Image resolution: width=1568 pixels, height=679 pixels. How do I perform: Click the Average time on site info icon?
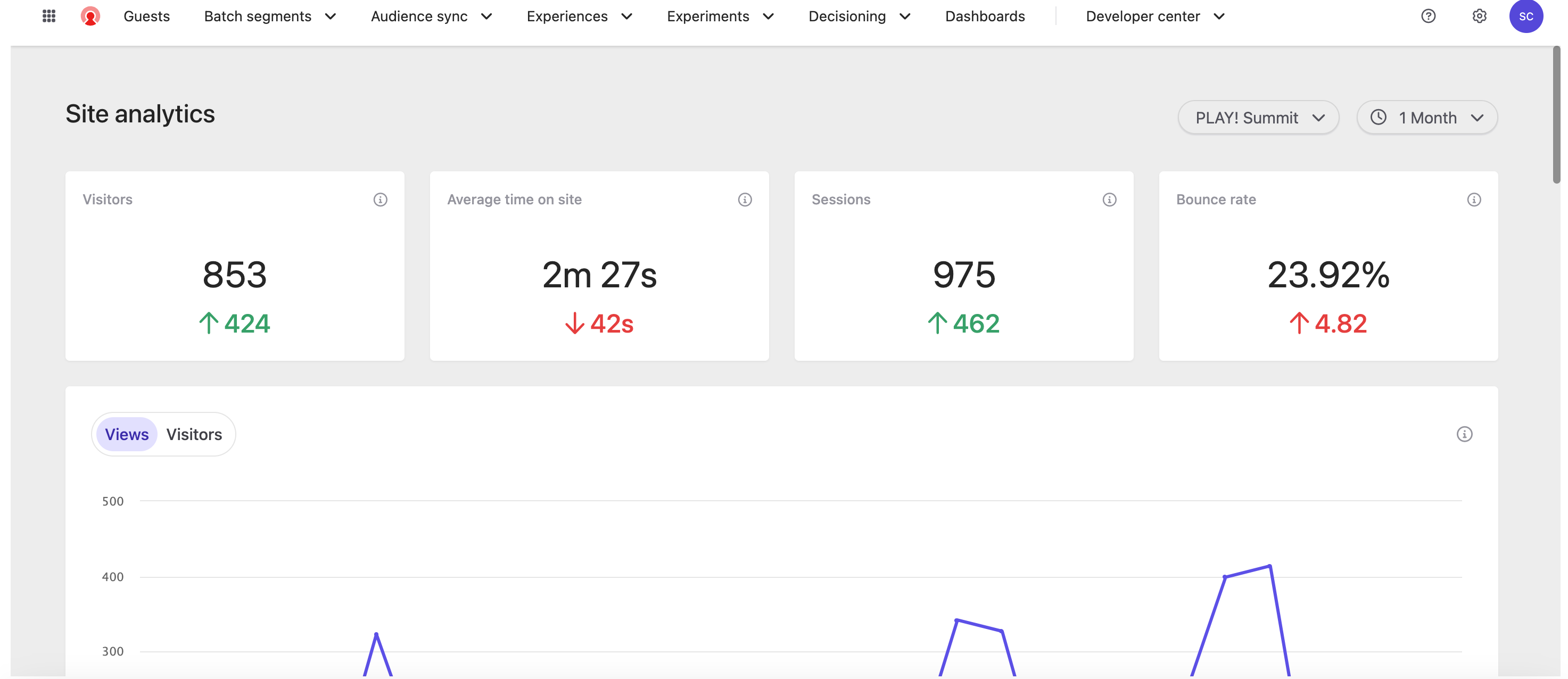pyautogui.click(x=745, y=200)
